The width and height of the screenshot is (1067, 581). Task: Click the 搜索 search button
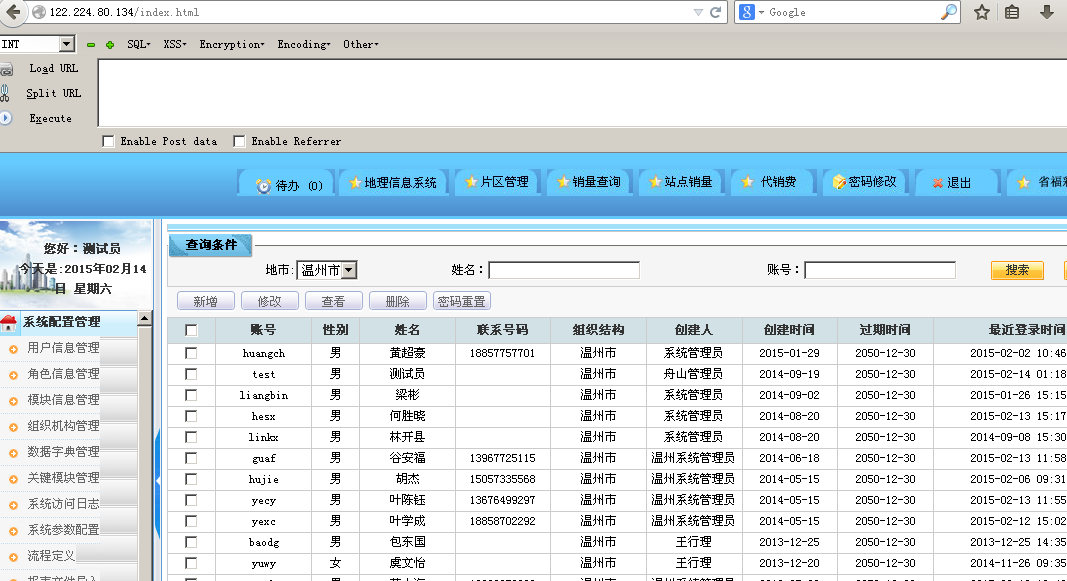(1017, 270)
